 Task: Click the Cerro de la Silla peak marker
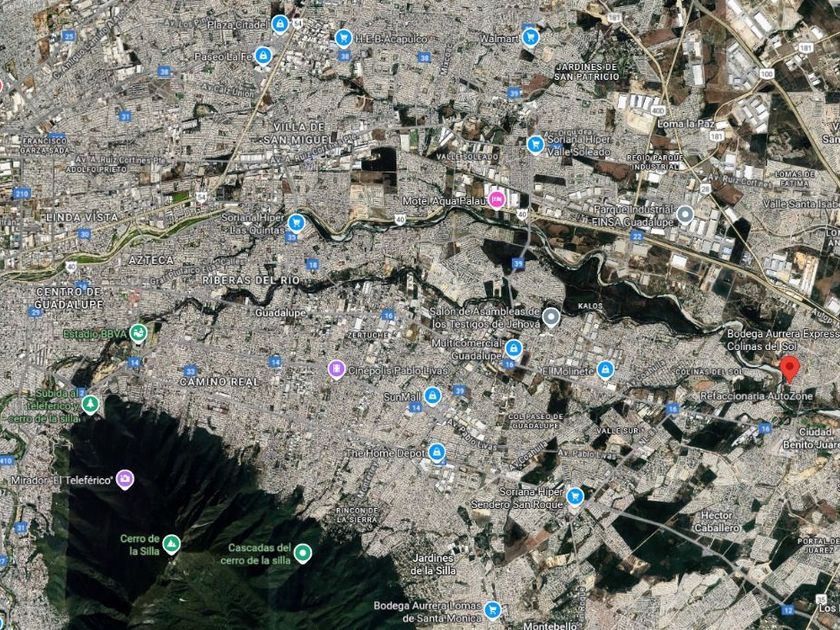[x=171, y=544]
